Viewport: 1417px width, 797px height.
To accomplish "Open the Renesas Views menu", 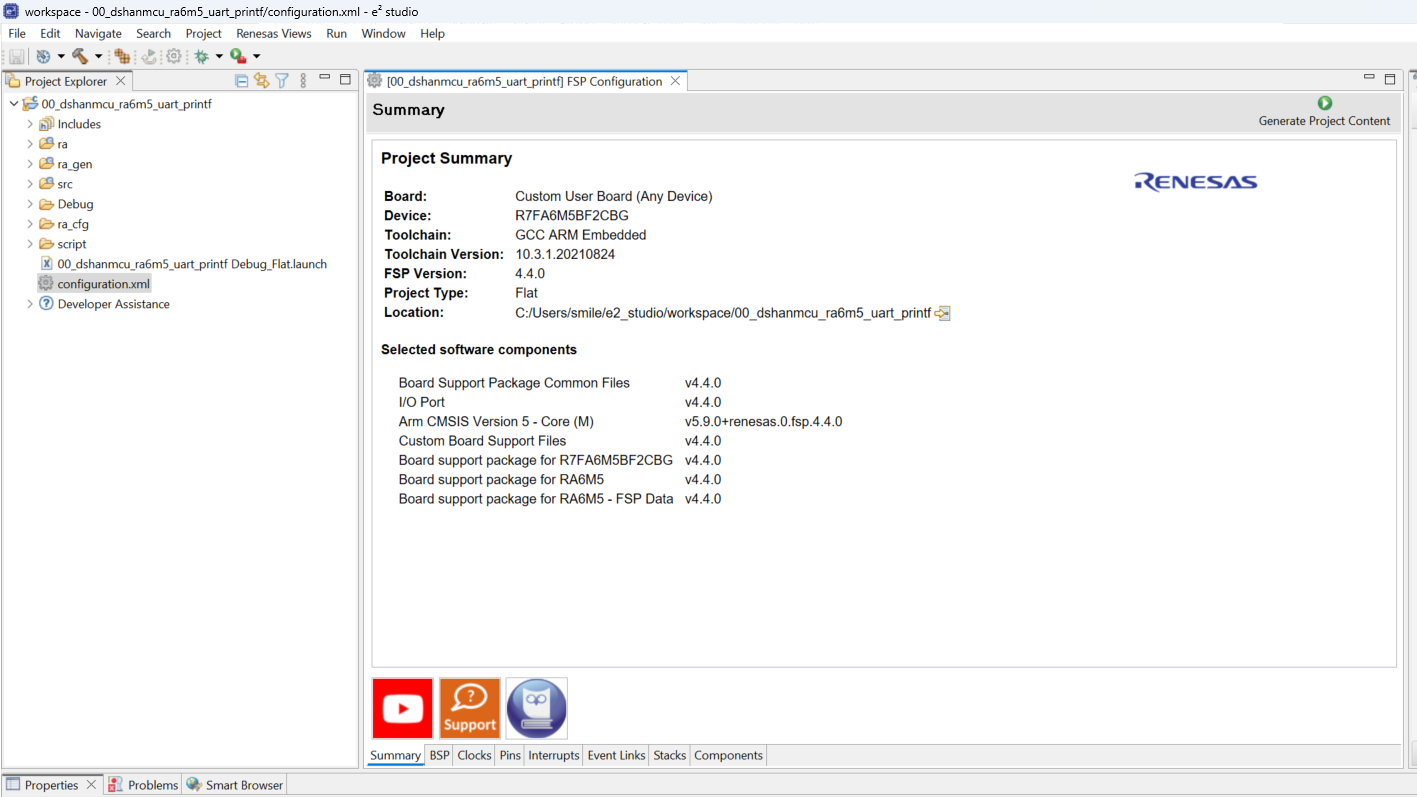I will pyautogui.click(x=274, y=33).
